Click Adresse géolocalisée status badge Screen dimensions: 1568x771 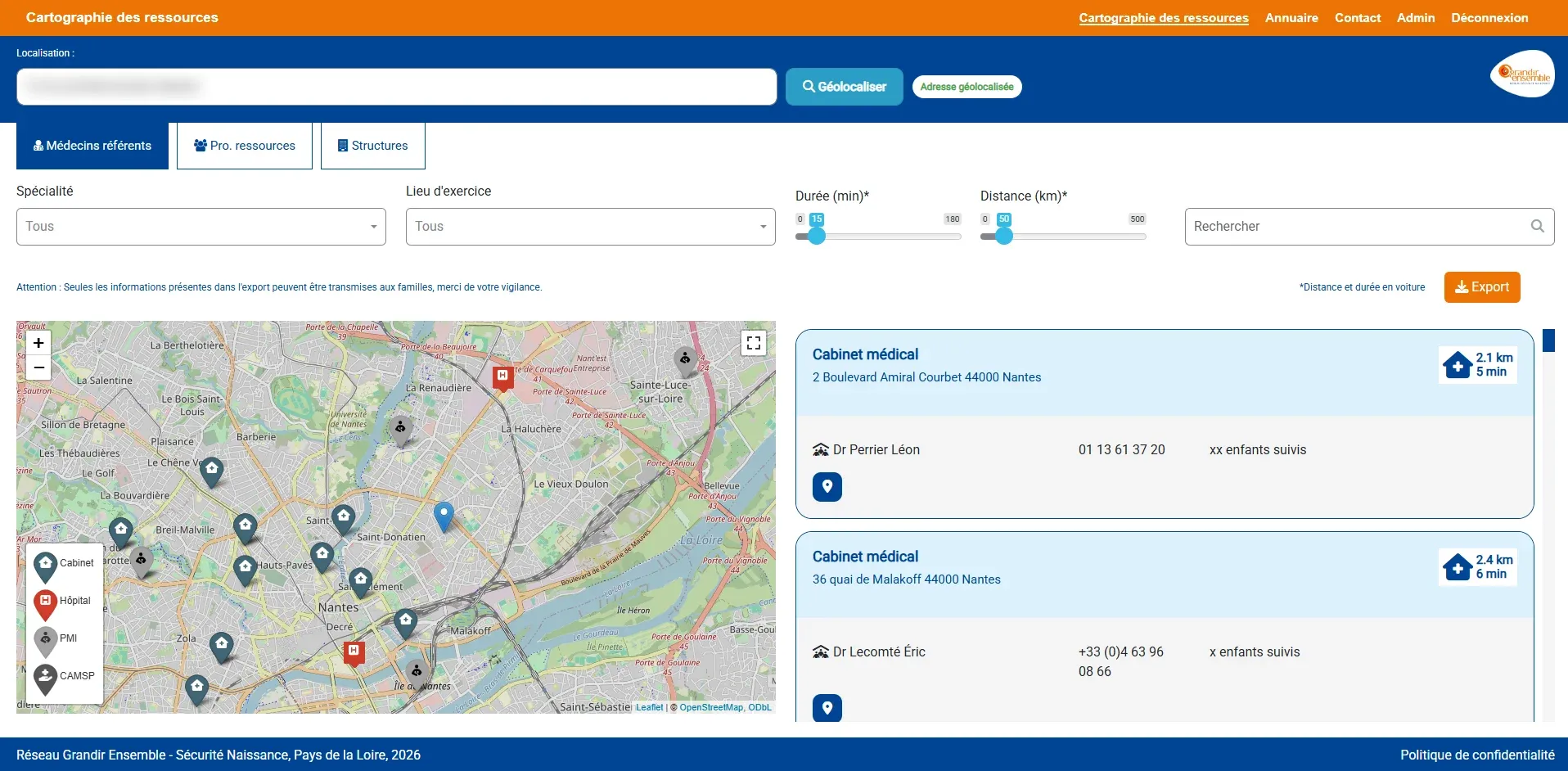pyautogui.click(x=966, y=87)
